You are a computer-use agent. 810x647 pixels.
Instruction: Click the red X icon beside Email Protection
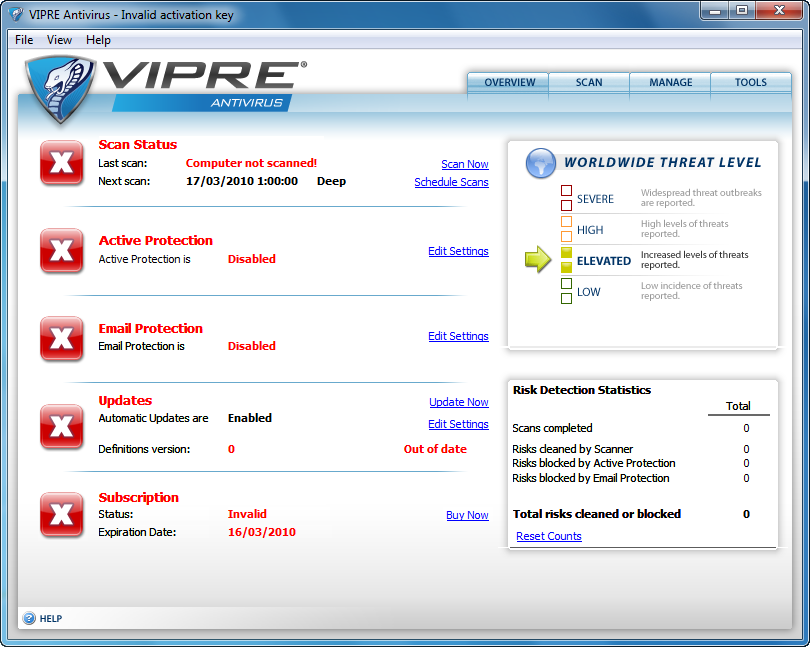click(61, 338)
